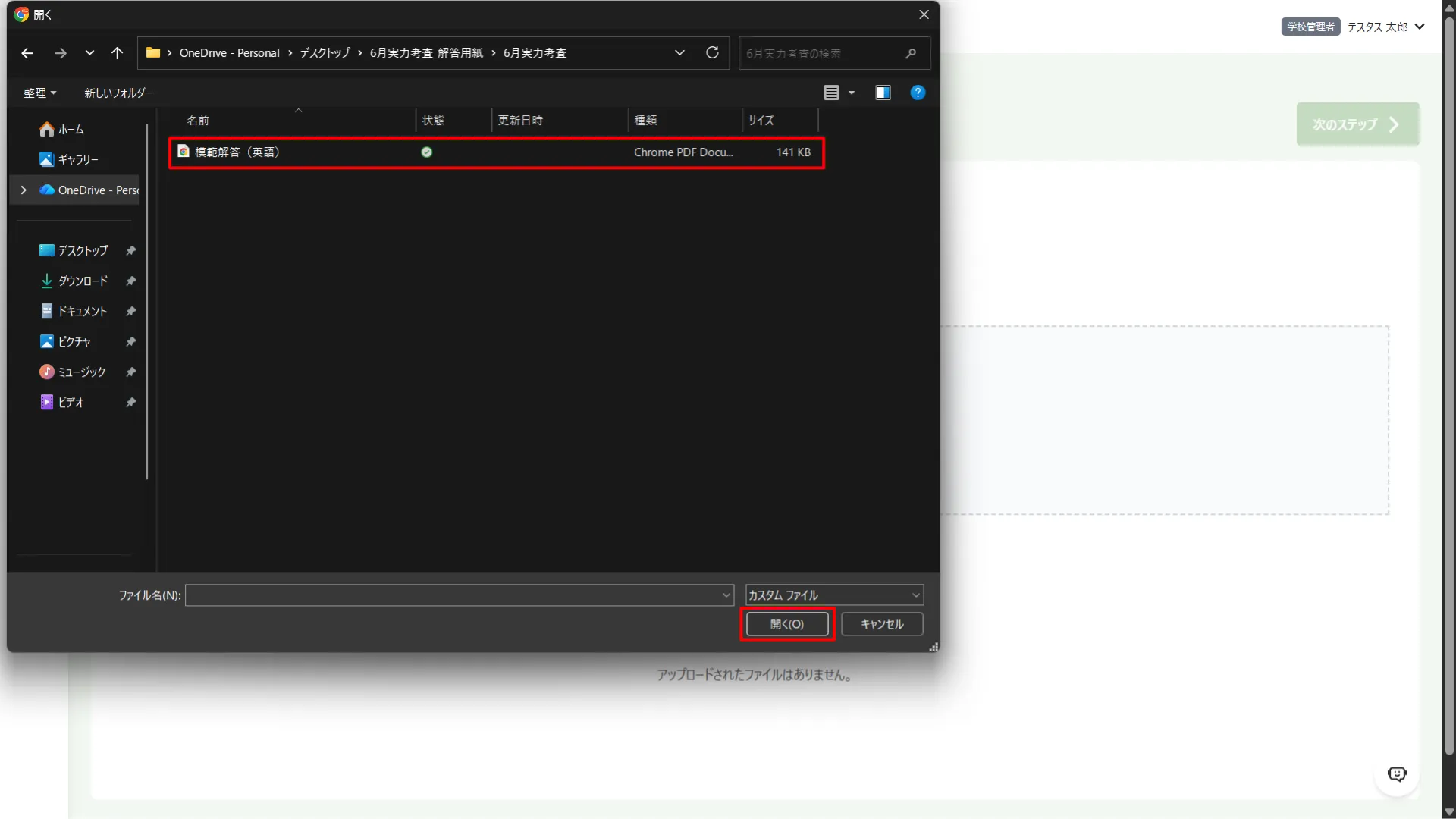Click the folder icon in address bar

pyautogui.click(x=153, y=53)
